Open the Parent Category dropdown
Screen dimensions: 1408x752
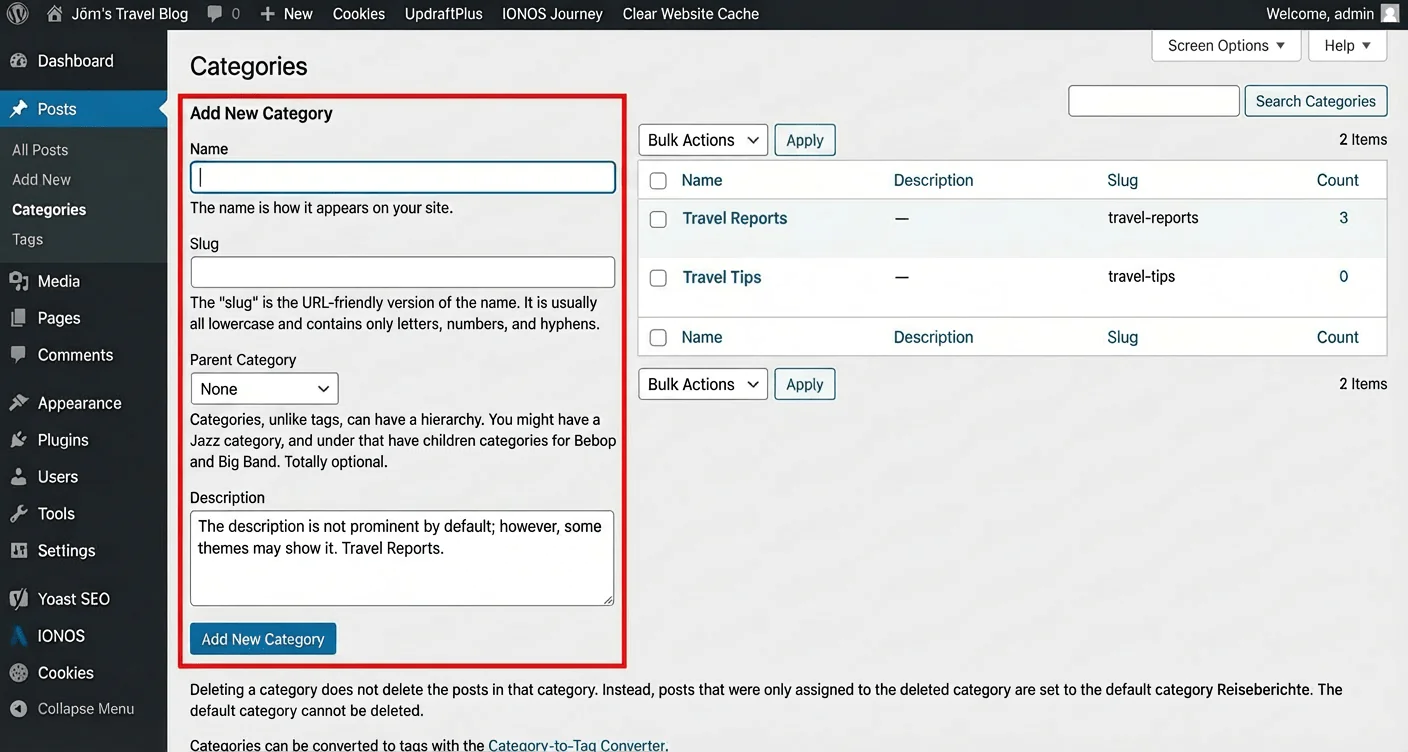tap(264, 389)
